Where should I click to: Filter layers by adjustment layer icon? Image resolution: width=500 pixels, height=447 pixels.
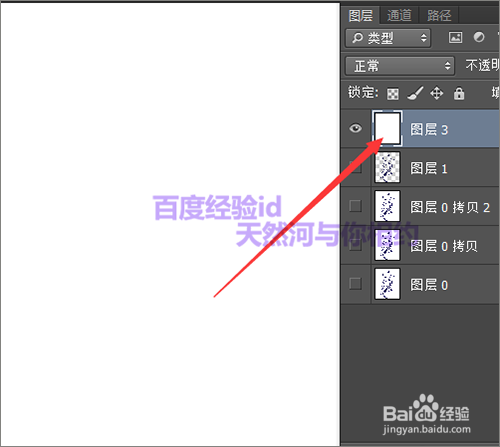[x=479, y=37]
